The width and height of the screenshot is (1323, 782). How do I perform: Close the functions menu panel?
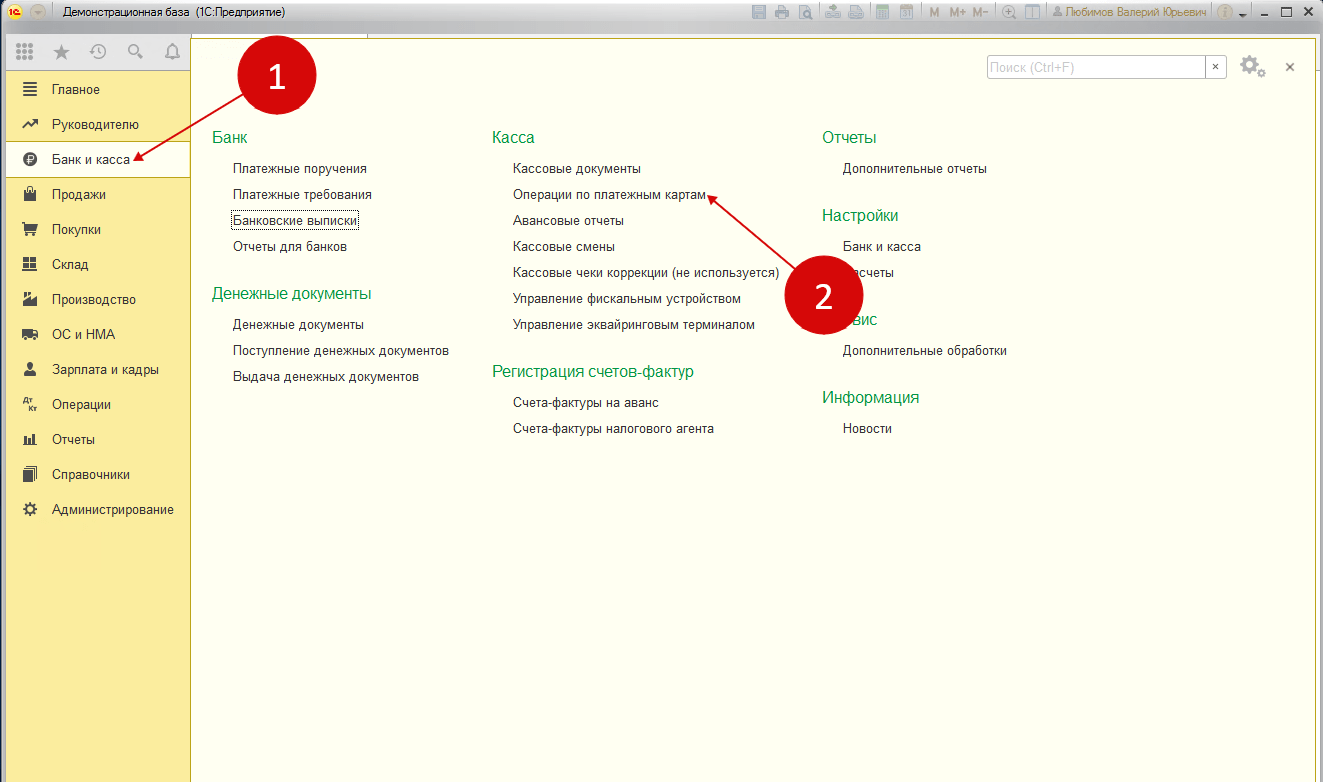click(x=1290, y=67)
